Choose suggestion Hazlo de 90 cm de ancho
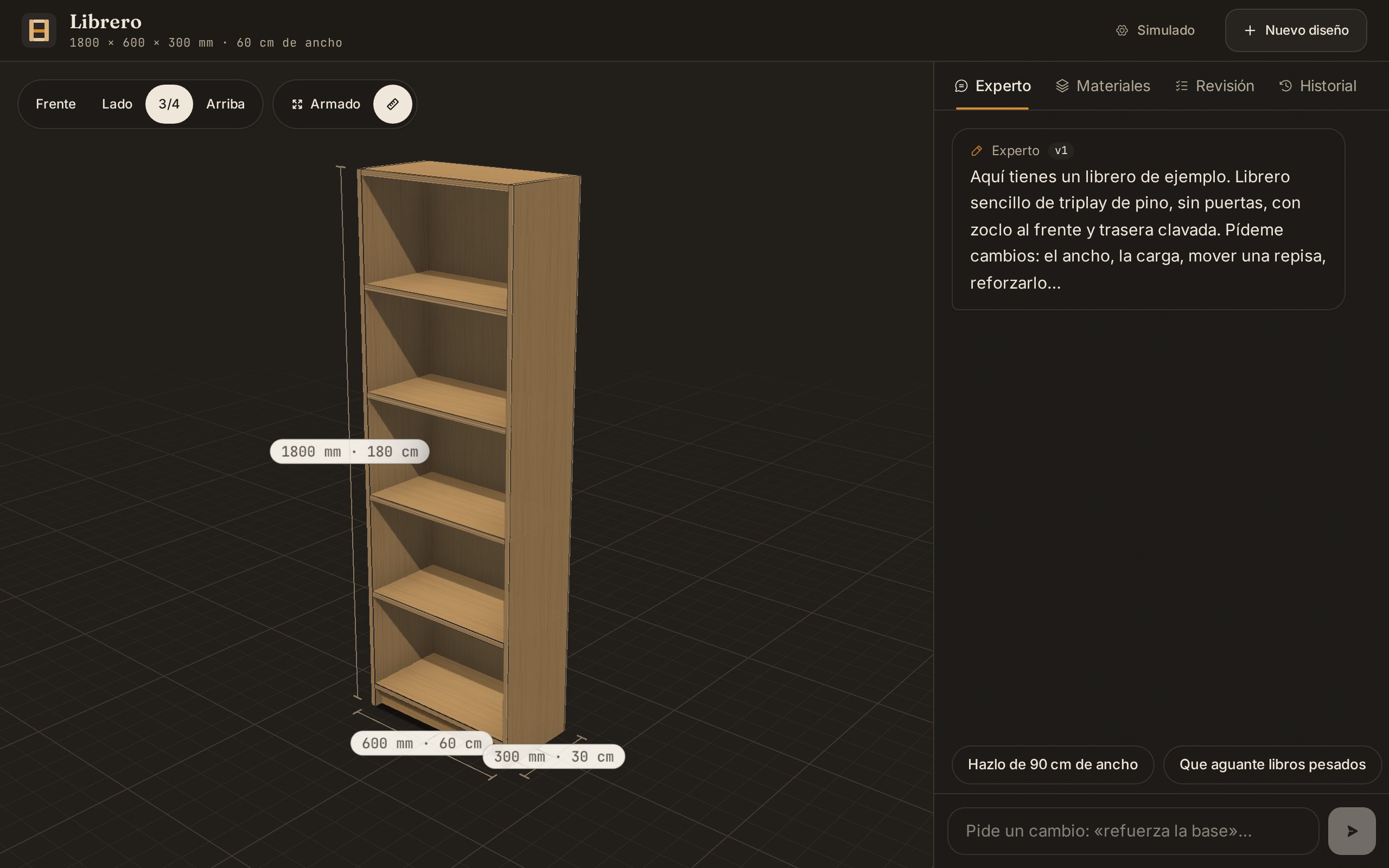Screen dimensions: 1389x868 pos(1052,765)
